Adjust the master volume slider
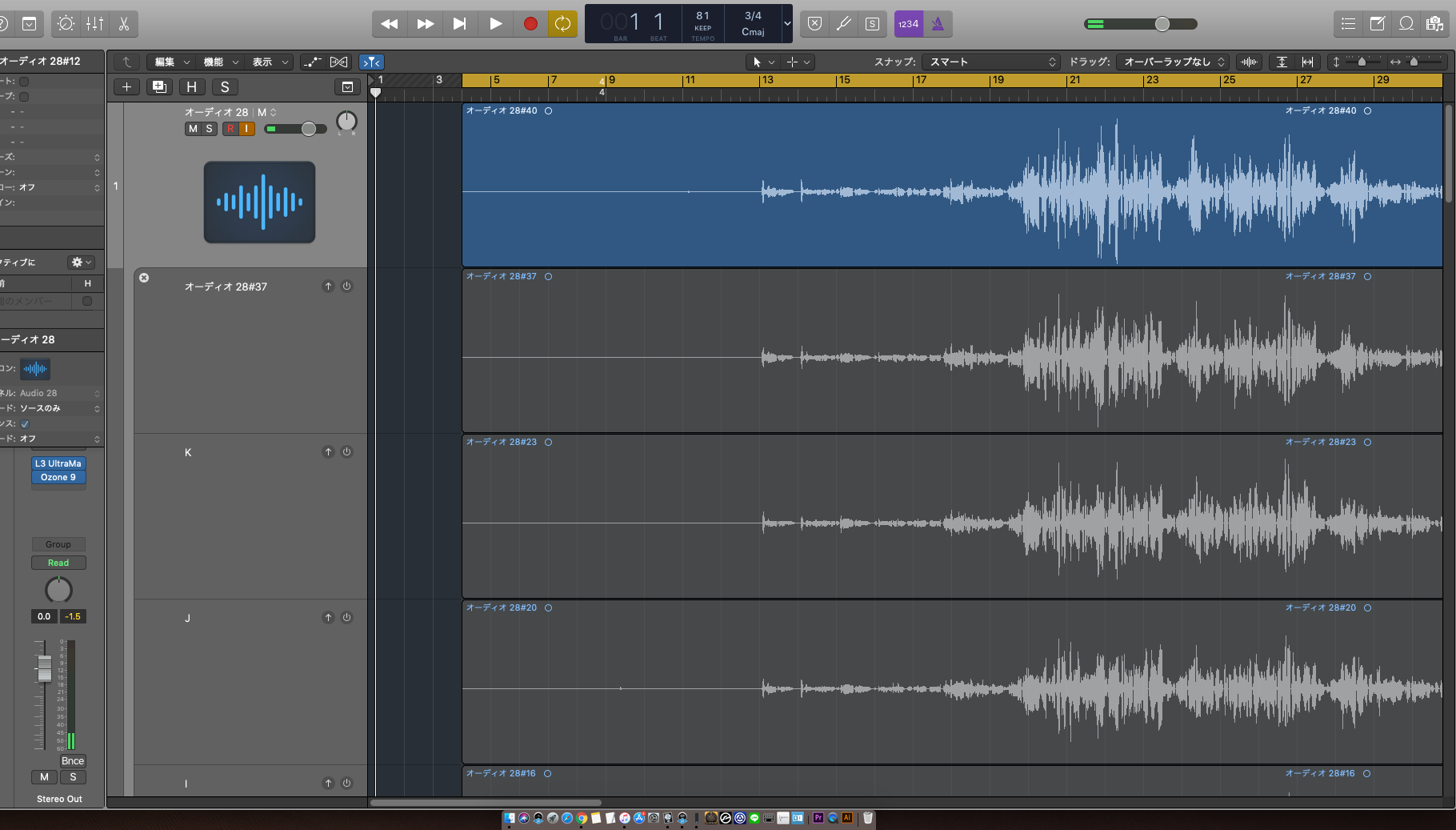 [x=1162, y=24]
